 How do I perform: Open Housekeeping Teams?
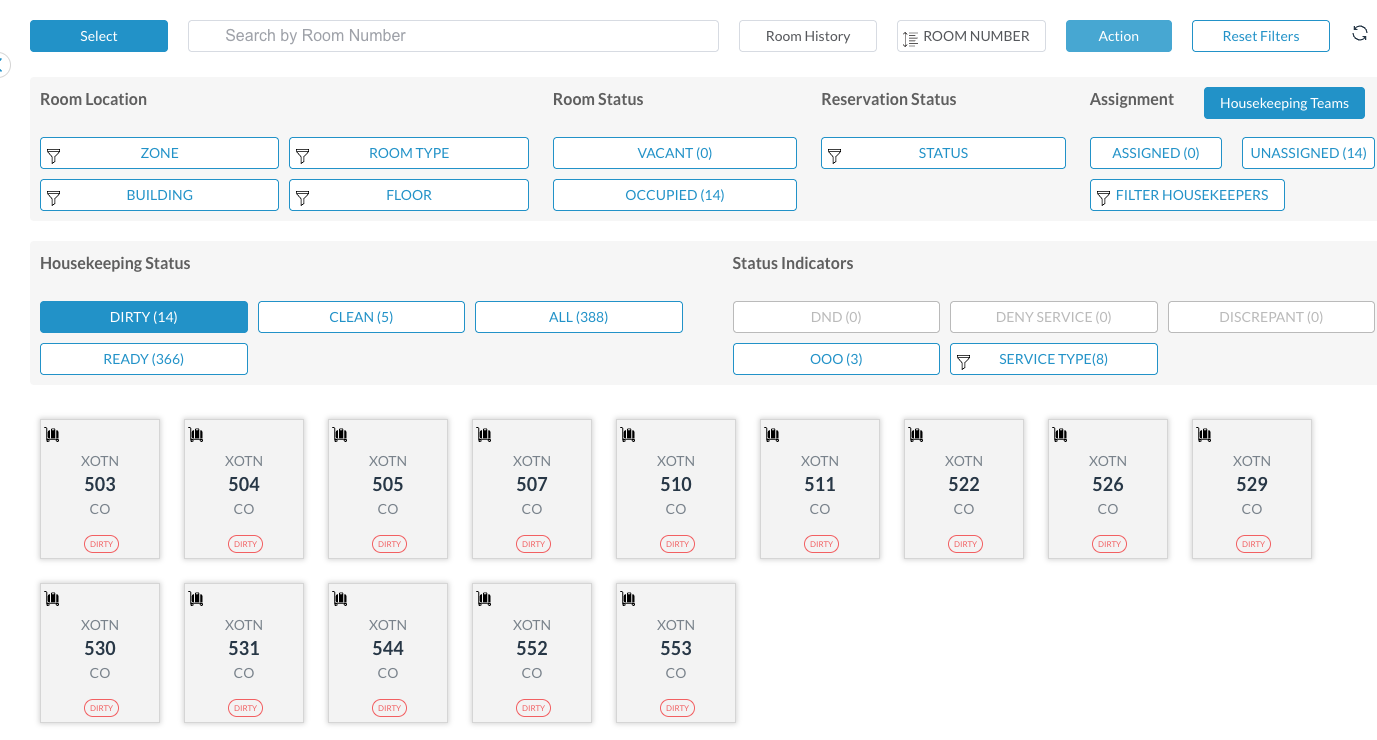[x=1283, y=103]
